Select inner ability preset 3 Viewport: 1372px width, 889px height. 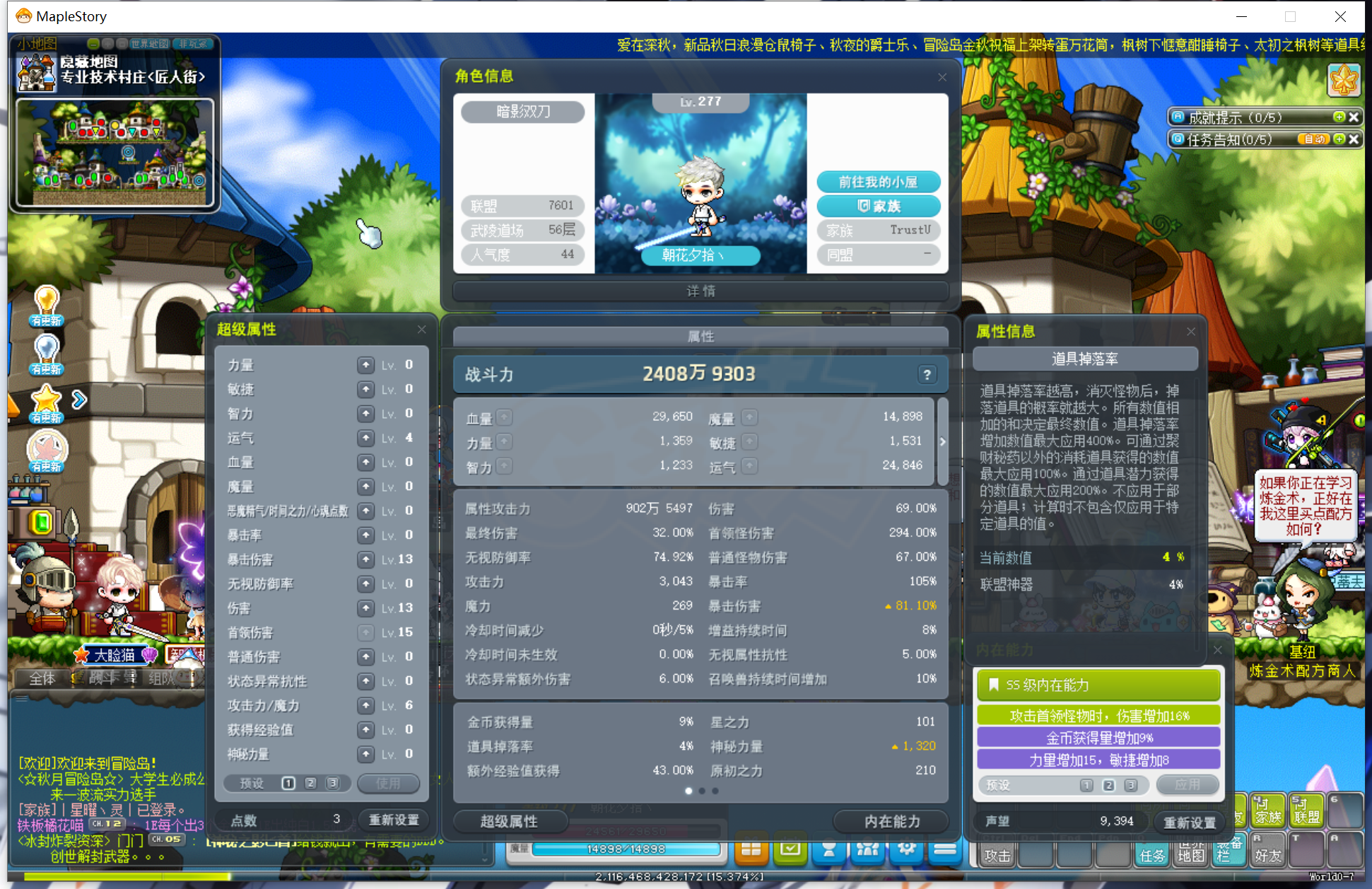pos(1131,785)
